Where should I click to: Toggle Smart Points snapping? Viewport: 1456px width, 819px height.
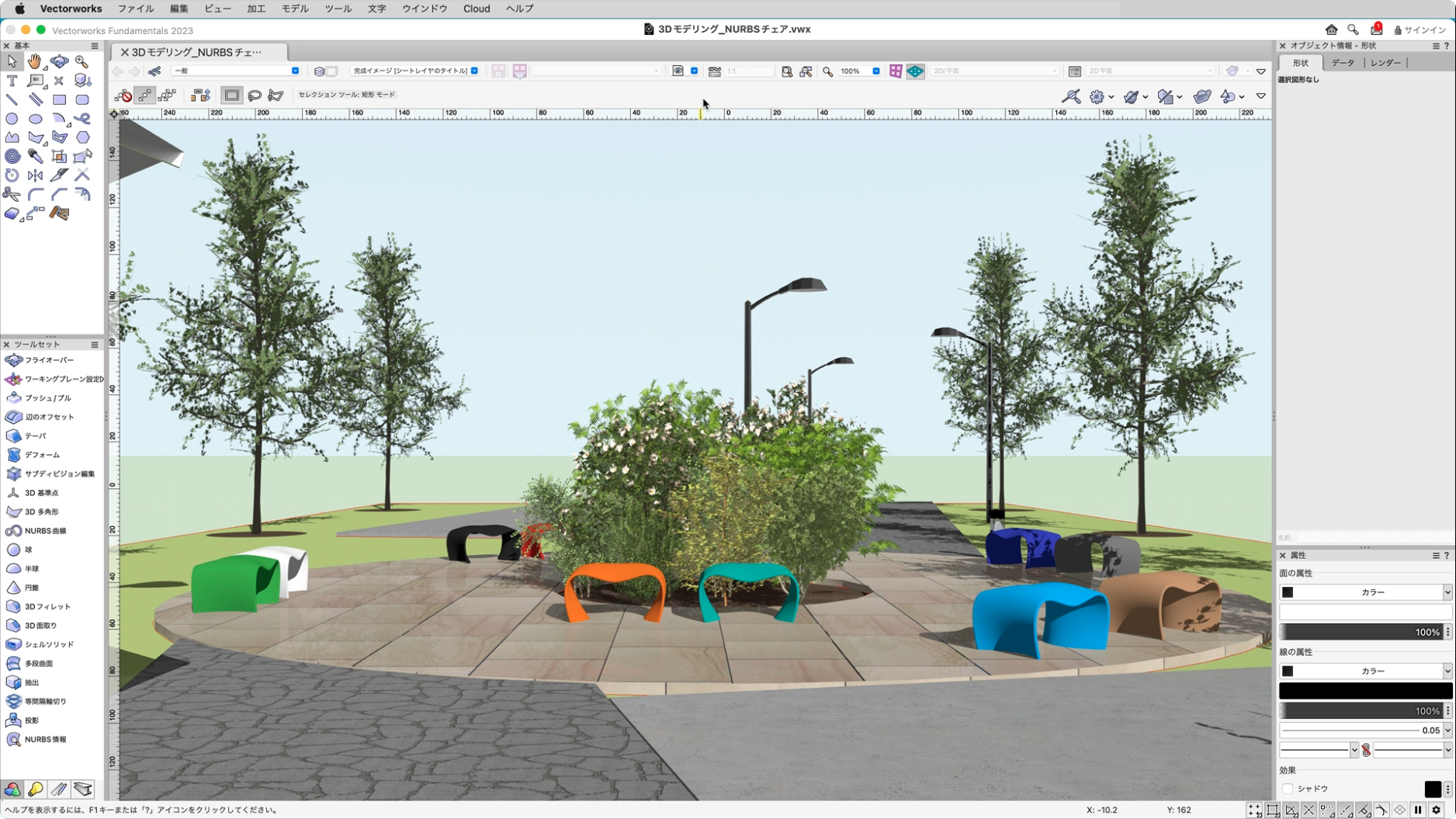pos(1327,810)
